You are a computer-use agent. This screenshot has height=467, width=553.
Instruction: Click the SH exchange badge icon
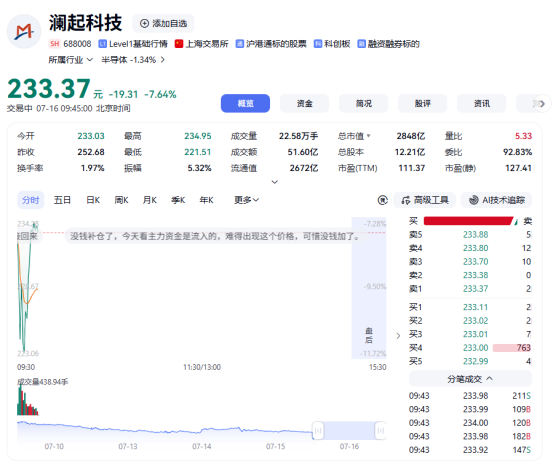[x=54, y=44]
